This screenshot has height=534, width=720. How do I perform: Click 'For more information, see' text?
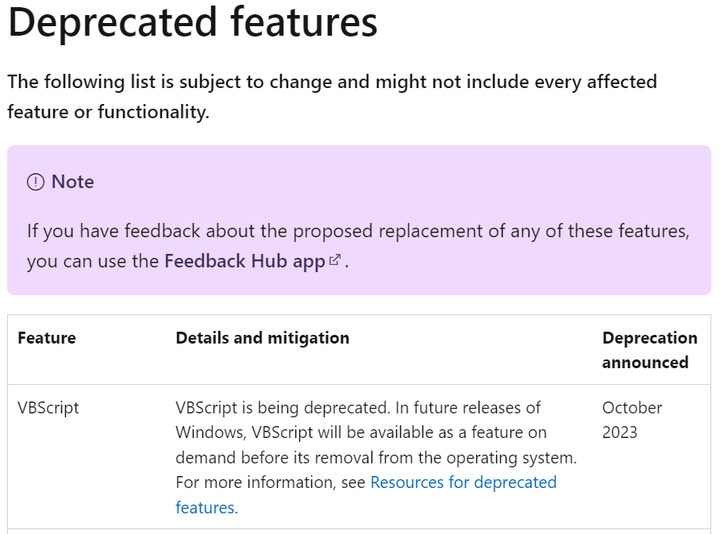click(x=270, y=483)
